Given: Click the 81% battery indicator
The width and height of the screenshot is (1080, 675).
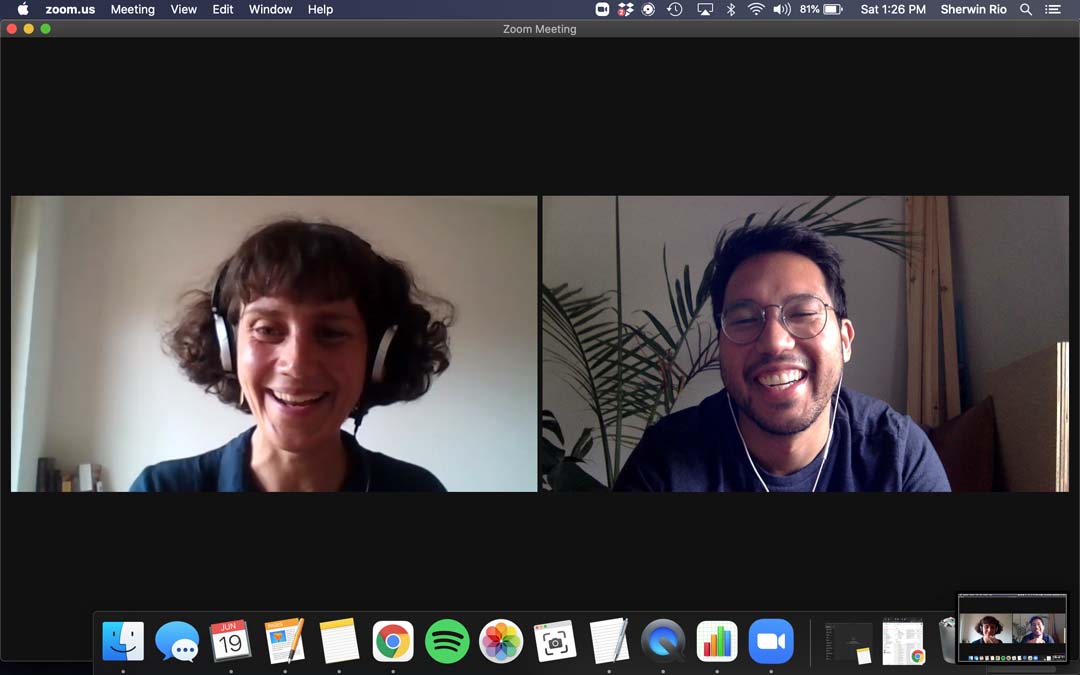Looking at the screenshot, I should pyautogui.click(x=821, y=9).
